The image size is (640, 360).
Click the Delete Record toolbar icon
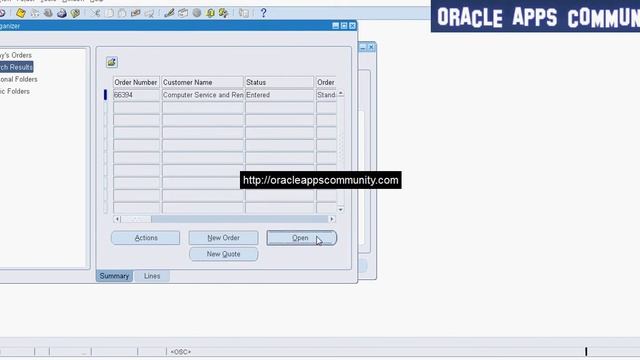coord(149,13)
